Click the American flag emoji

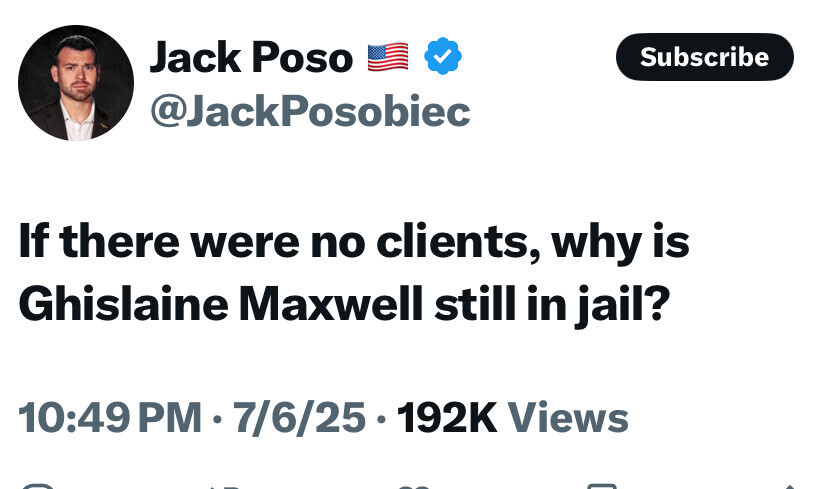(388, 58)
